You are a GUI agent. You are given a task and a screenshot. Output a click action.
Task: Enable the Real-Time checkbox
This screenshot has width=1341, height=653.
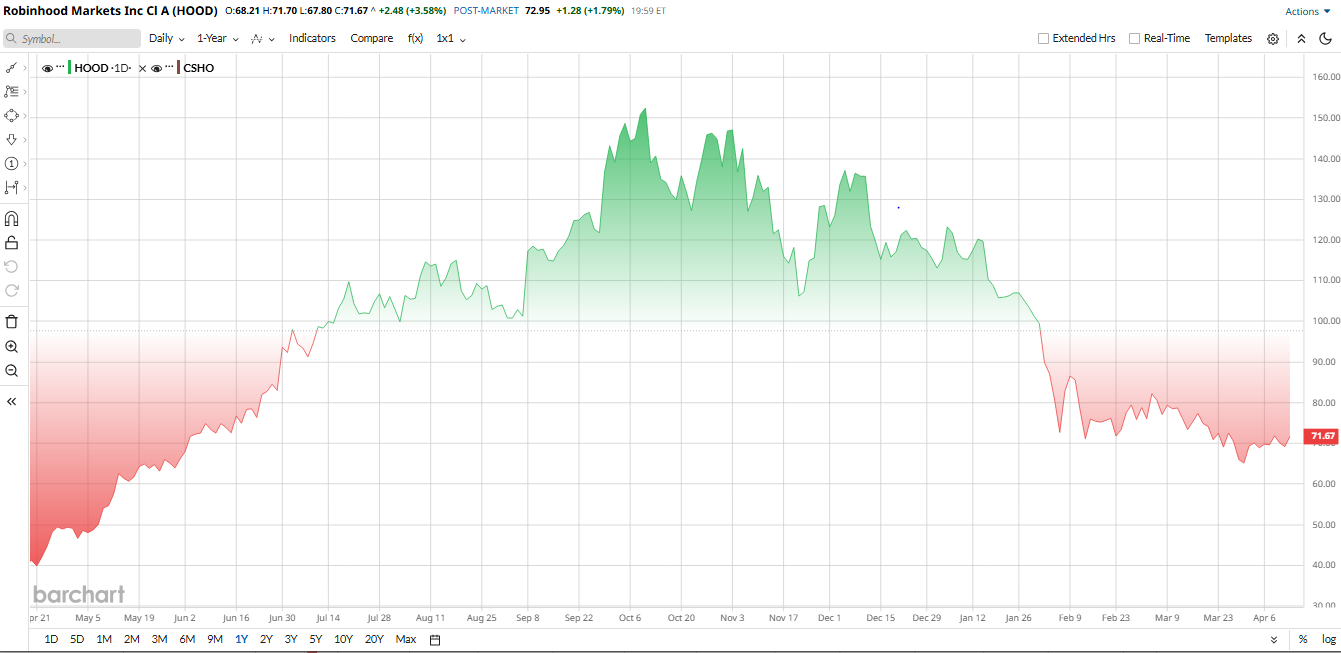click(1134, 39)
